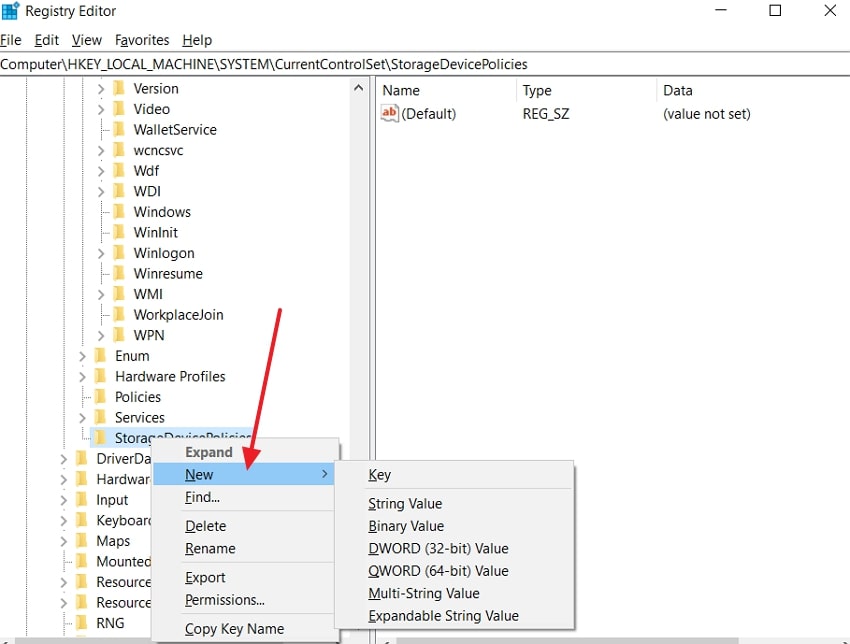Select the WalletService folder icon
The height and width of the screenshot is (644, 850).
coord(119,129)
